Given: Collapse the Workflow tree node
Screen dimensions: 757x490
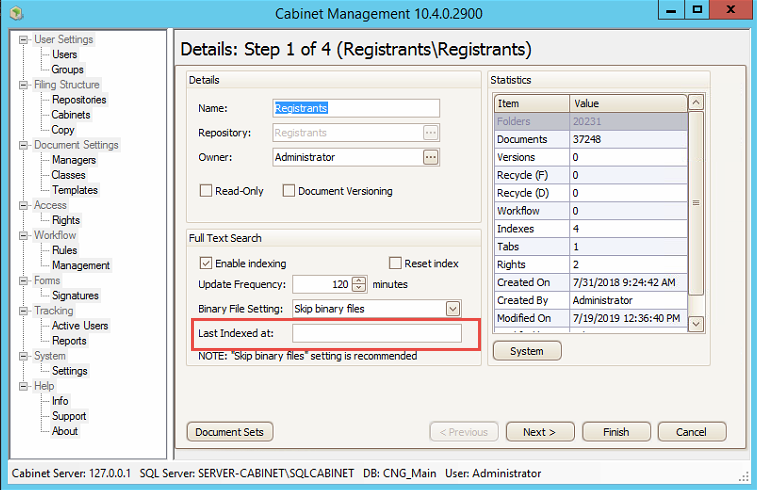Looking at the screenshot, I should [x=23, y=236].
